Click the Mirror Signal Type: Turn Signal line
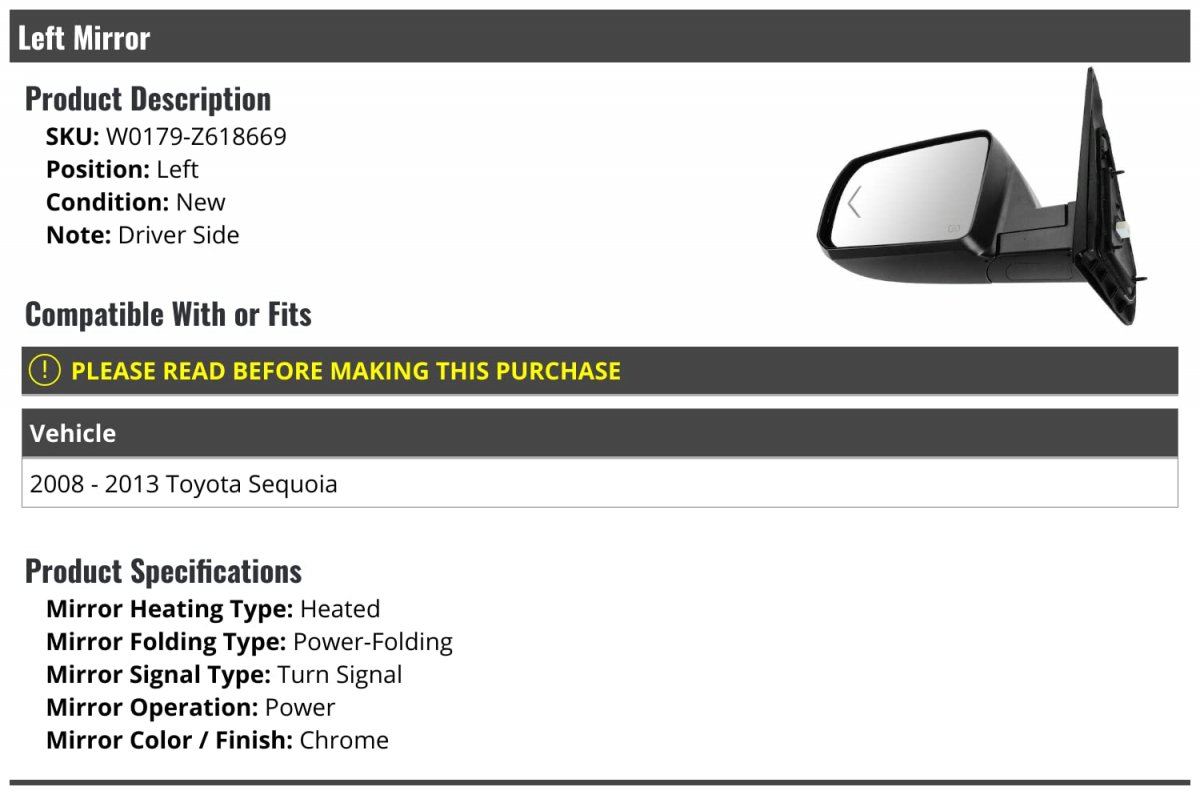The width and height of the screenshot is (1200, 795). click(224, 675)
